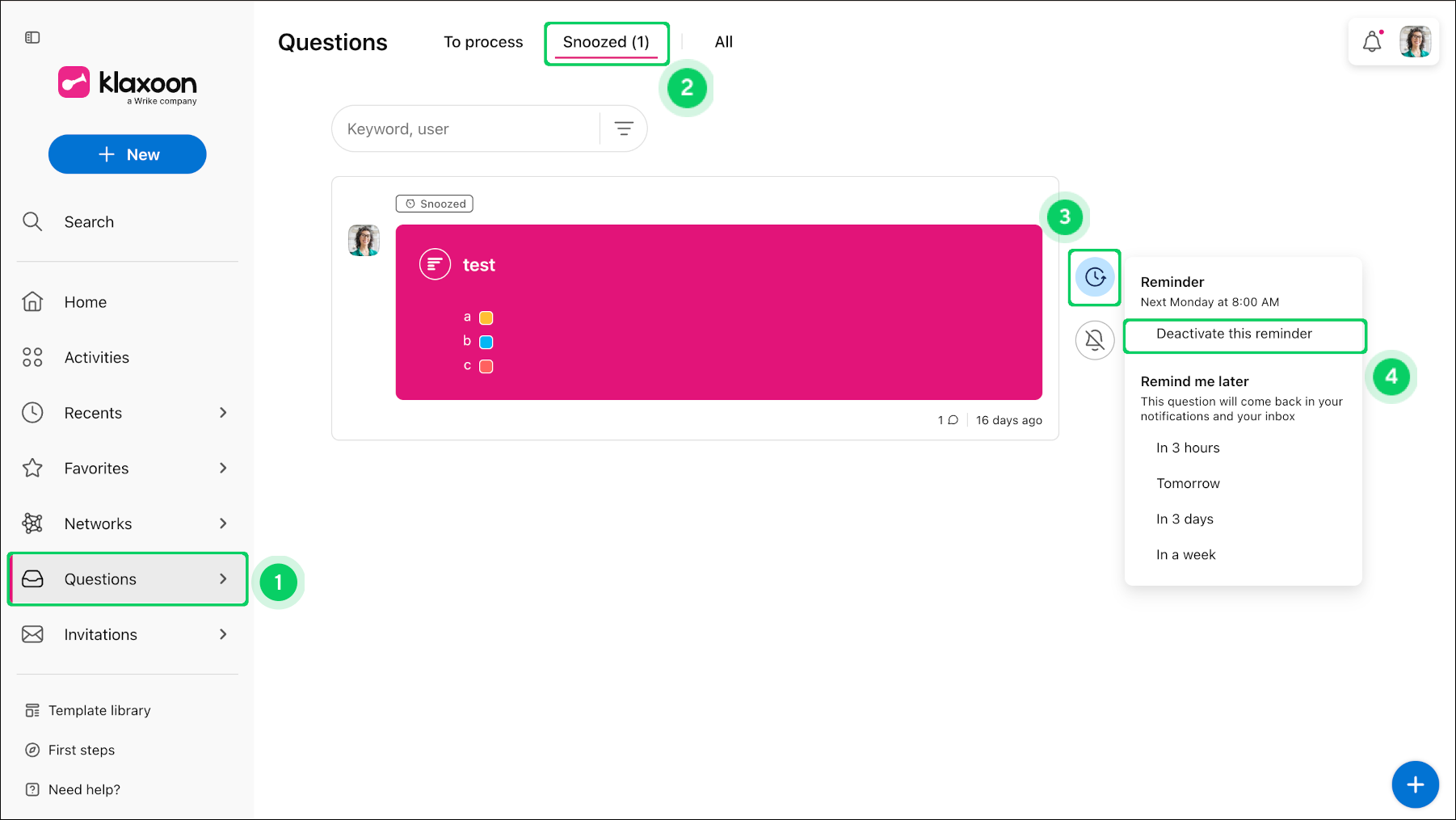Expand Recents chevron
Viewport: 1456px width, 820px height.
click(x=223, y=413)
